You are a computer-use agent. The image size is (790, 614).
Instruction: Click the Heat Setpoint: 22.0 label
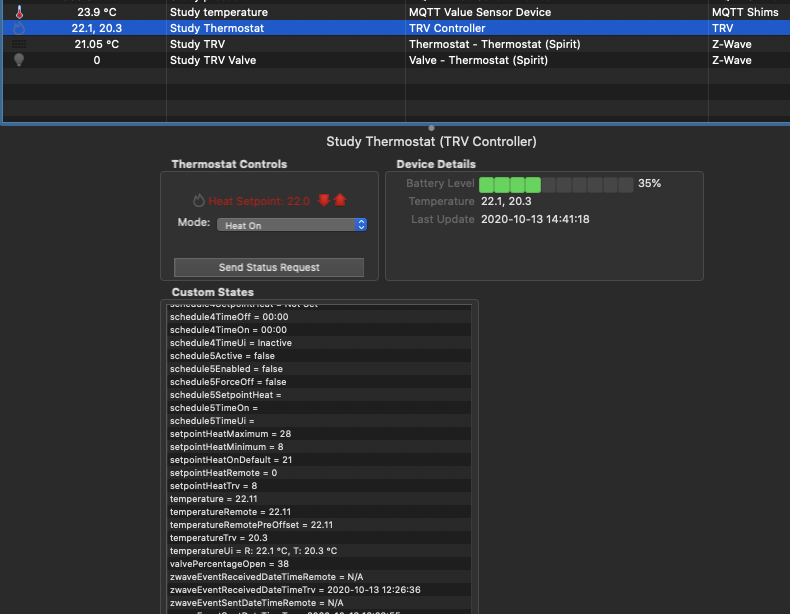tap(259, 201)
